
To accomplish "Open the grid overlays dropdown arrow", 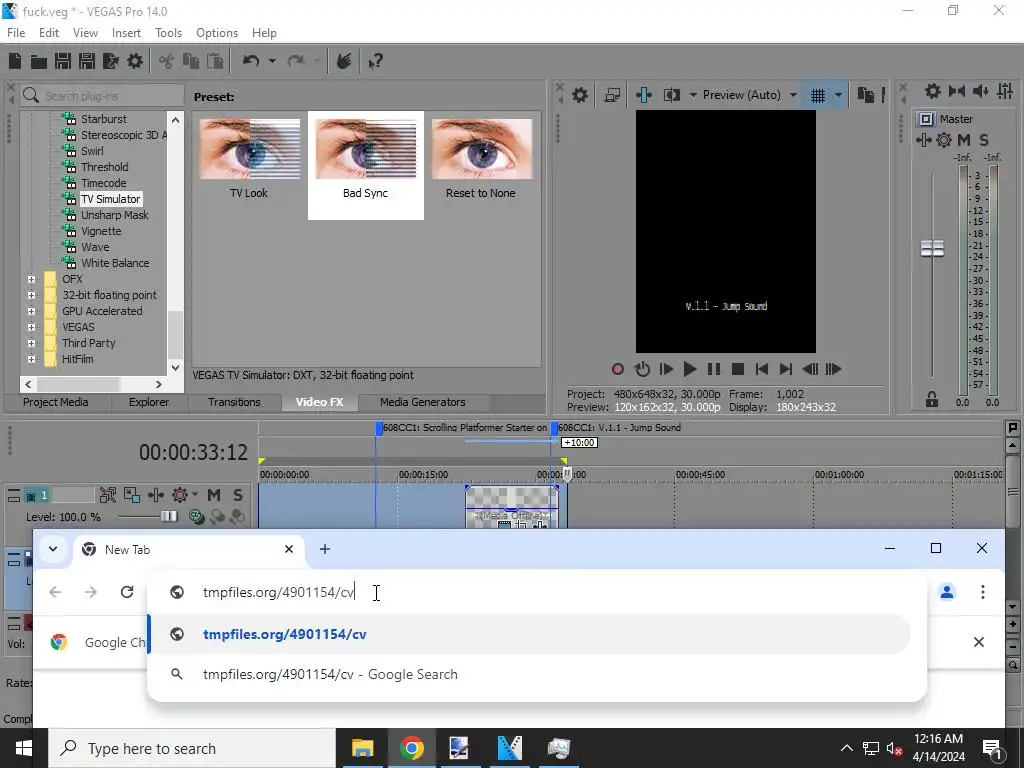I will pos(838,95).
